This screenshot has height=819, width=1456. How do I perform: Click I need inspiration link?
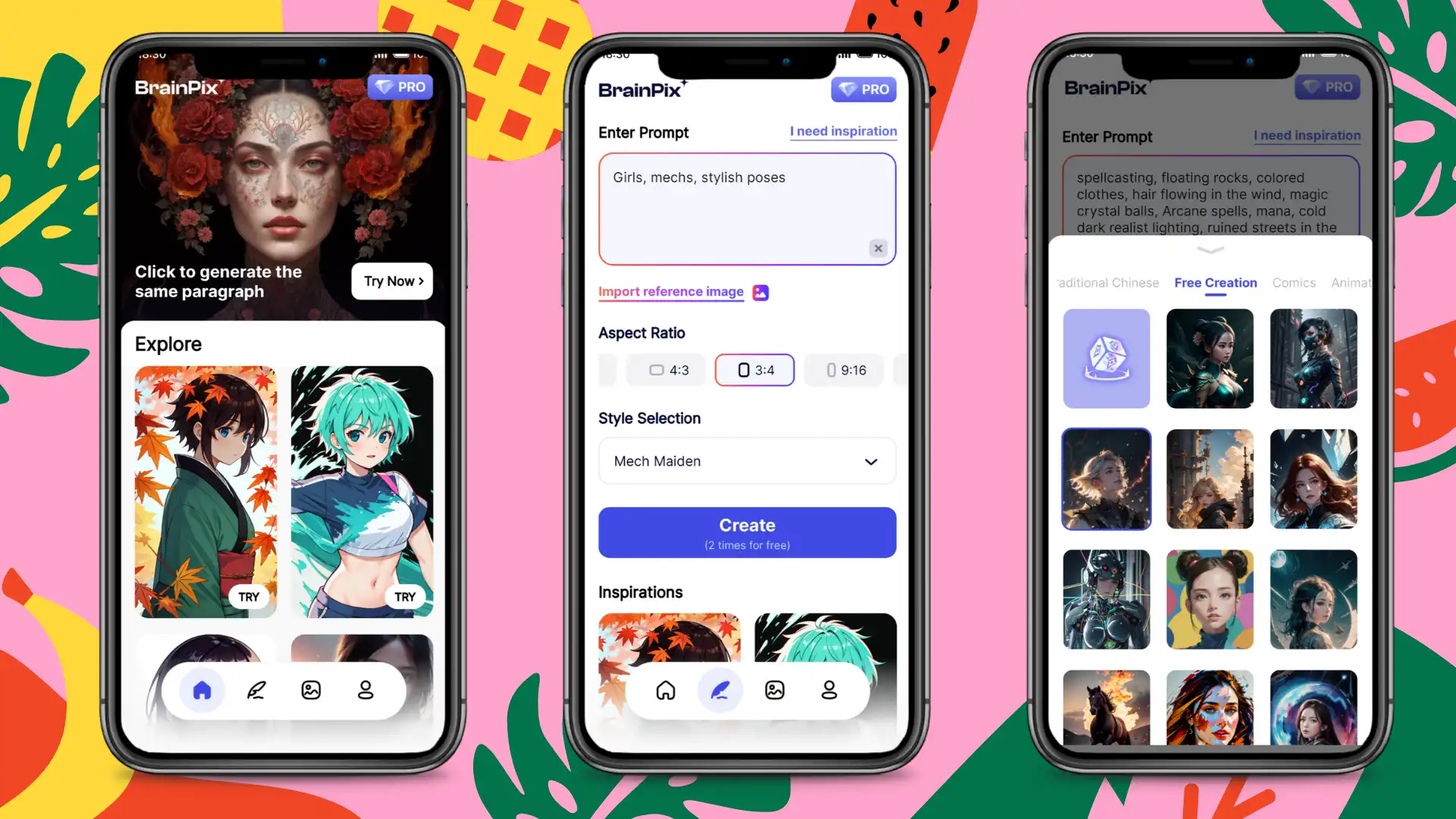coord(843,131)
